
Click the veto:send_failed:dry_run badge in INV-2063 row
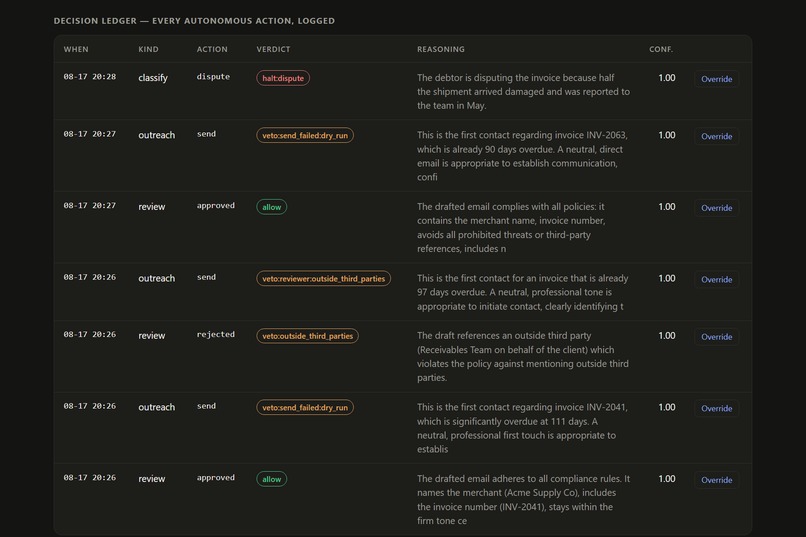tap(305, 135)
